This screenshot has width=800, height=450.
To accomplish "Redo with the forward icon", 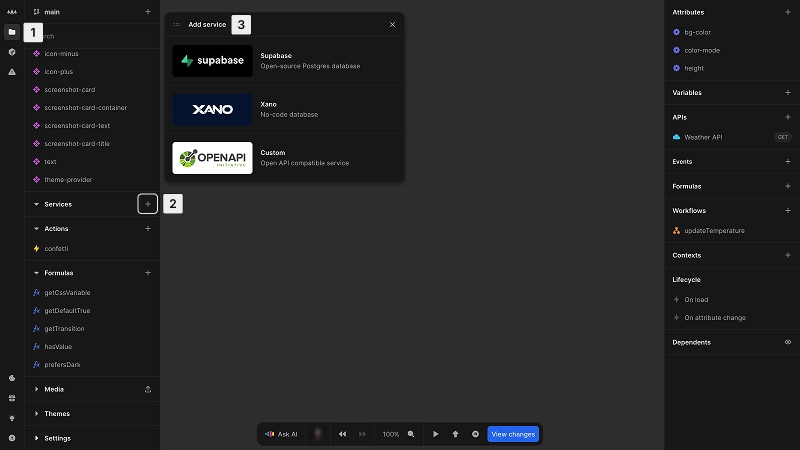I will tap(362, 434).
